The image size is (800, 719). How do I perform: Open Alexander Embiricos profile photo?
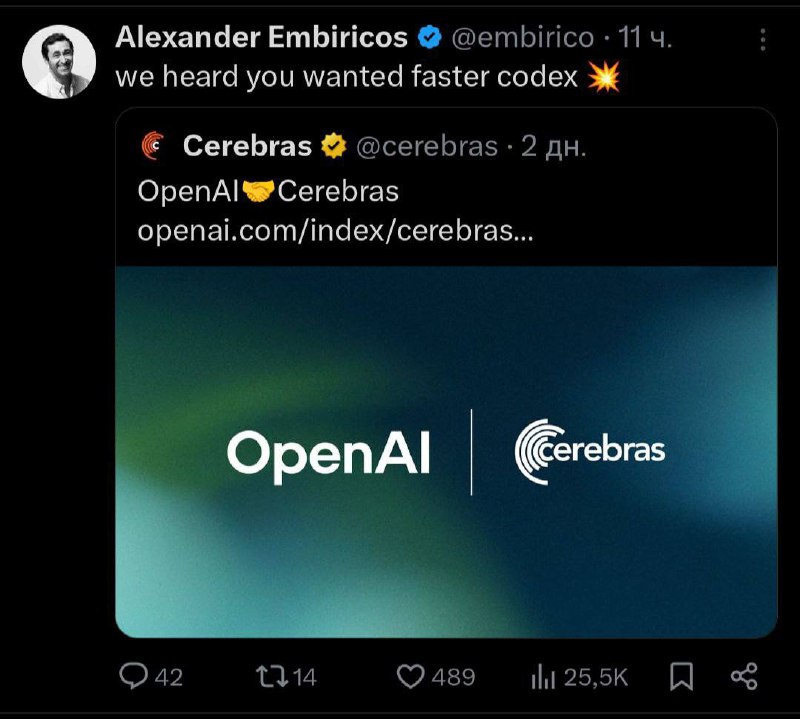[59, 62]
